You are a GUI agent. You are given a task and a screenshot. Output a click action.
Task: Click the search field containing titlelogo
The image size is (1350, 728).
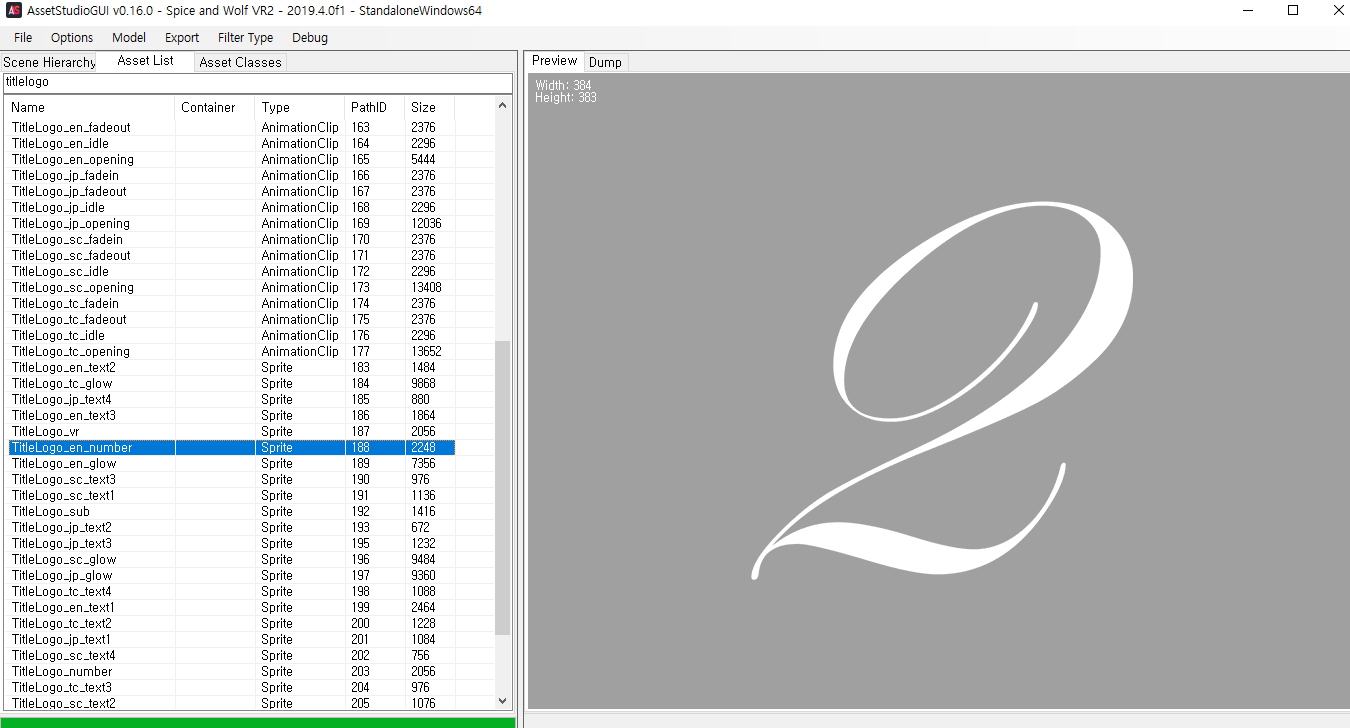point(257,82)
